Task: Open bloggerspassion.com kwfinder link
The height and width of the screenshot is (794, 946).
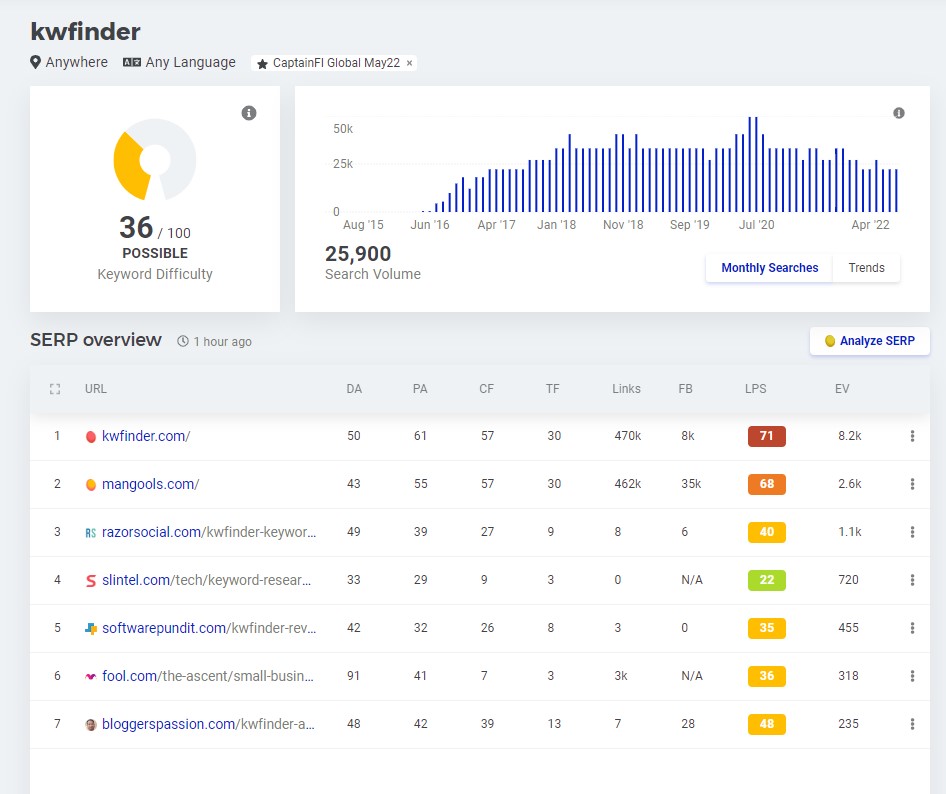Action: tap(208, 724)
